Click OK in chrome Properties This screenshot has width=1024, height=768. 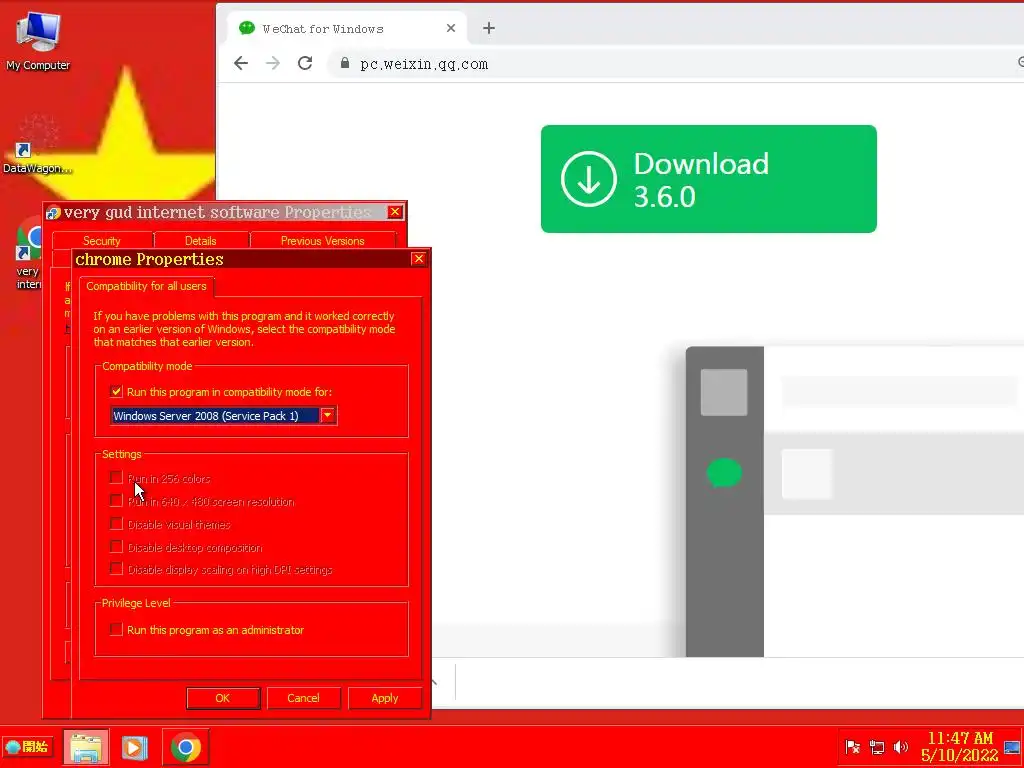pos(223,698)
